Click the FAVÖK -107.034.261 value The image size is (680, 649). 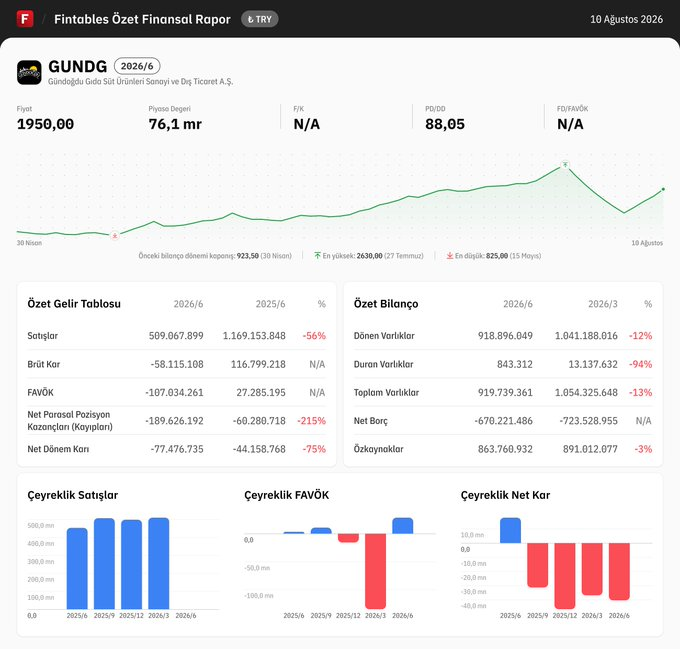pos(174,392)
